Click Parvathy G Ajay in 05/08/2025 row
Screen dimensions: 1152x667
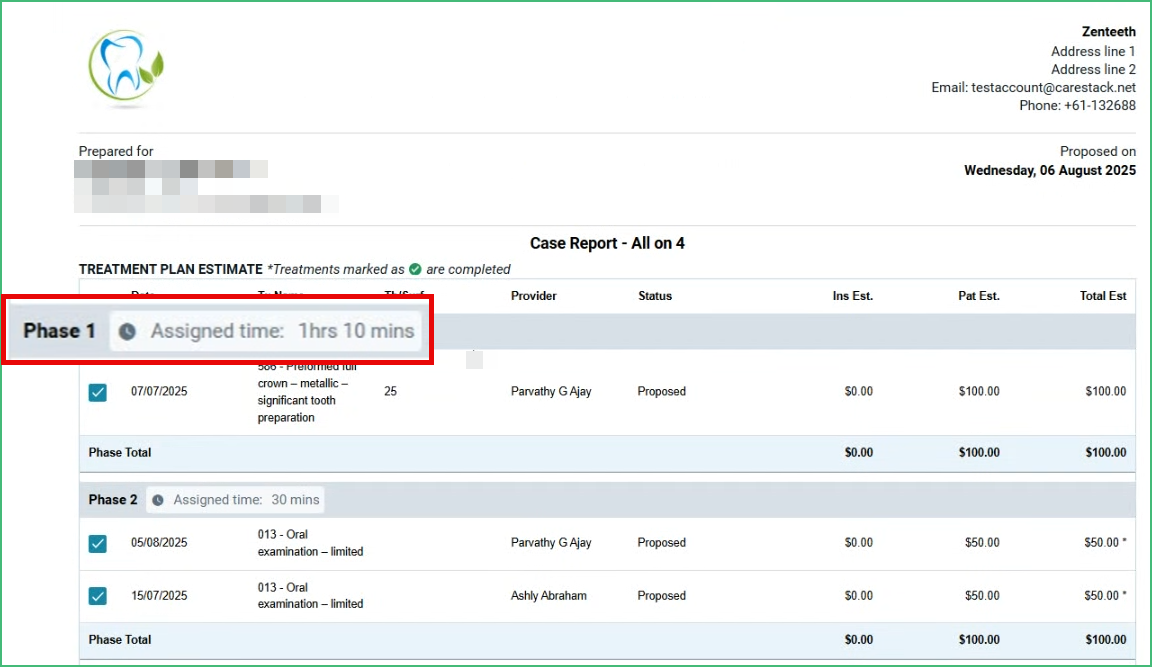coord(551,543)
